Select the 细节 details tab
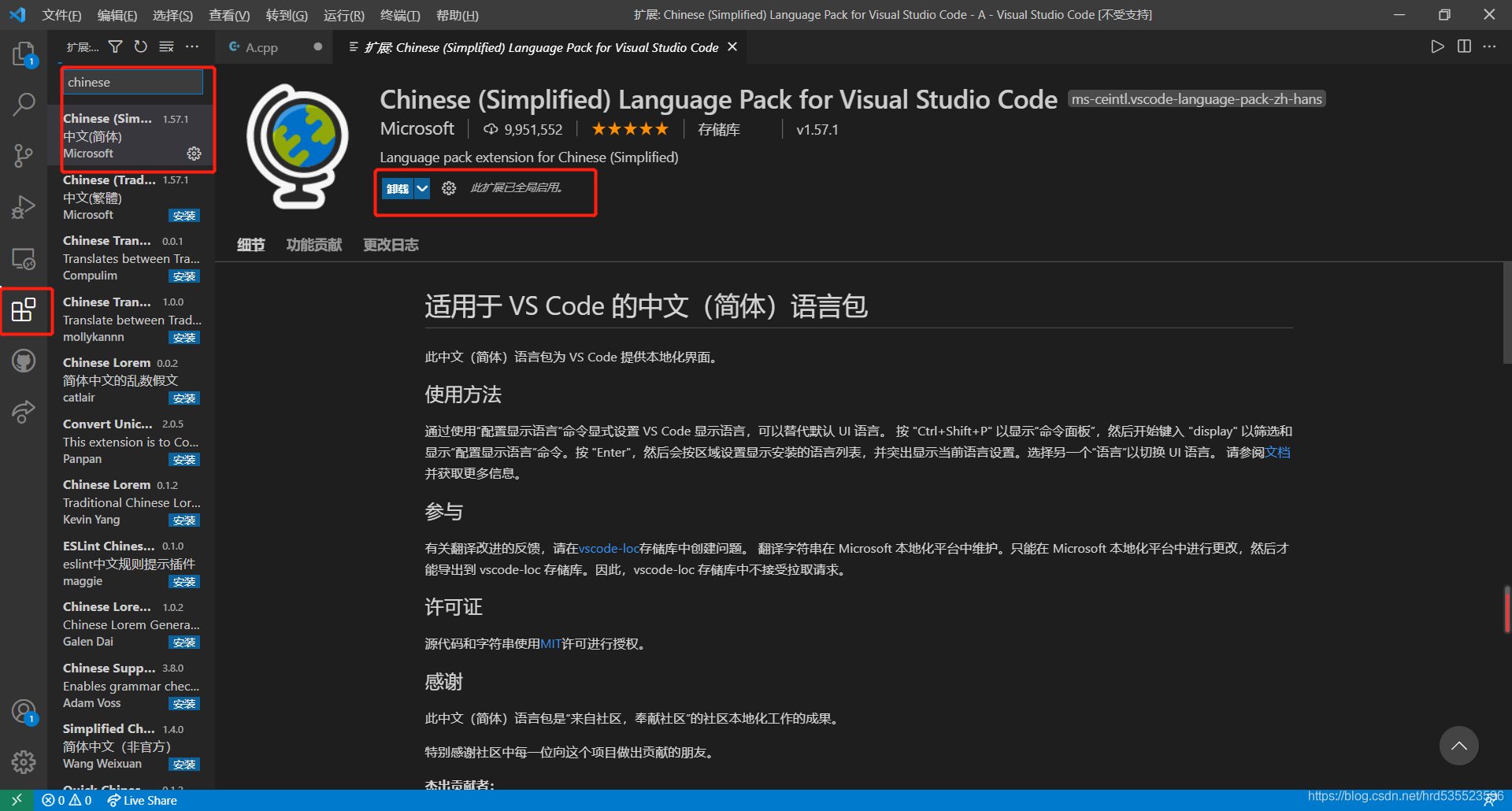This screenshot has width=1512, height=811. point(251,245)
